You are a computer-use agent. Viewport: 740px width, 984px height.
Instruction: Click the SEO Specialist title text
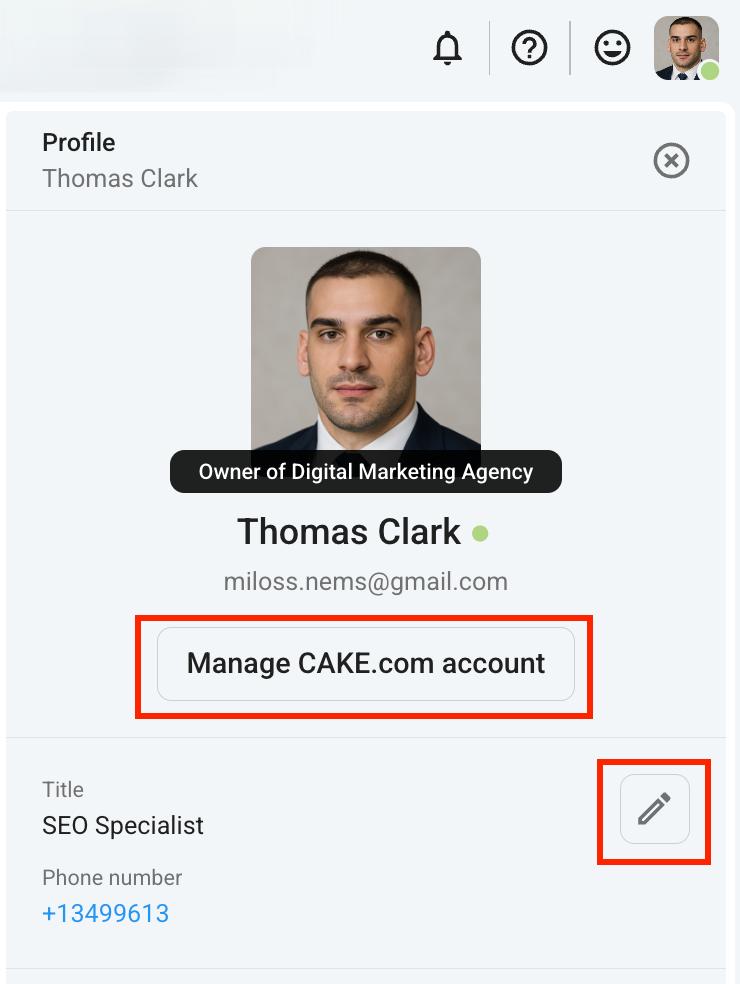click(x=123, y=825)
